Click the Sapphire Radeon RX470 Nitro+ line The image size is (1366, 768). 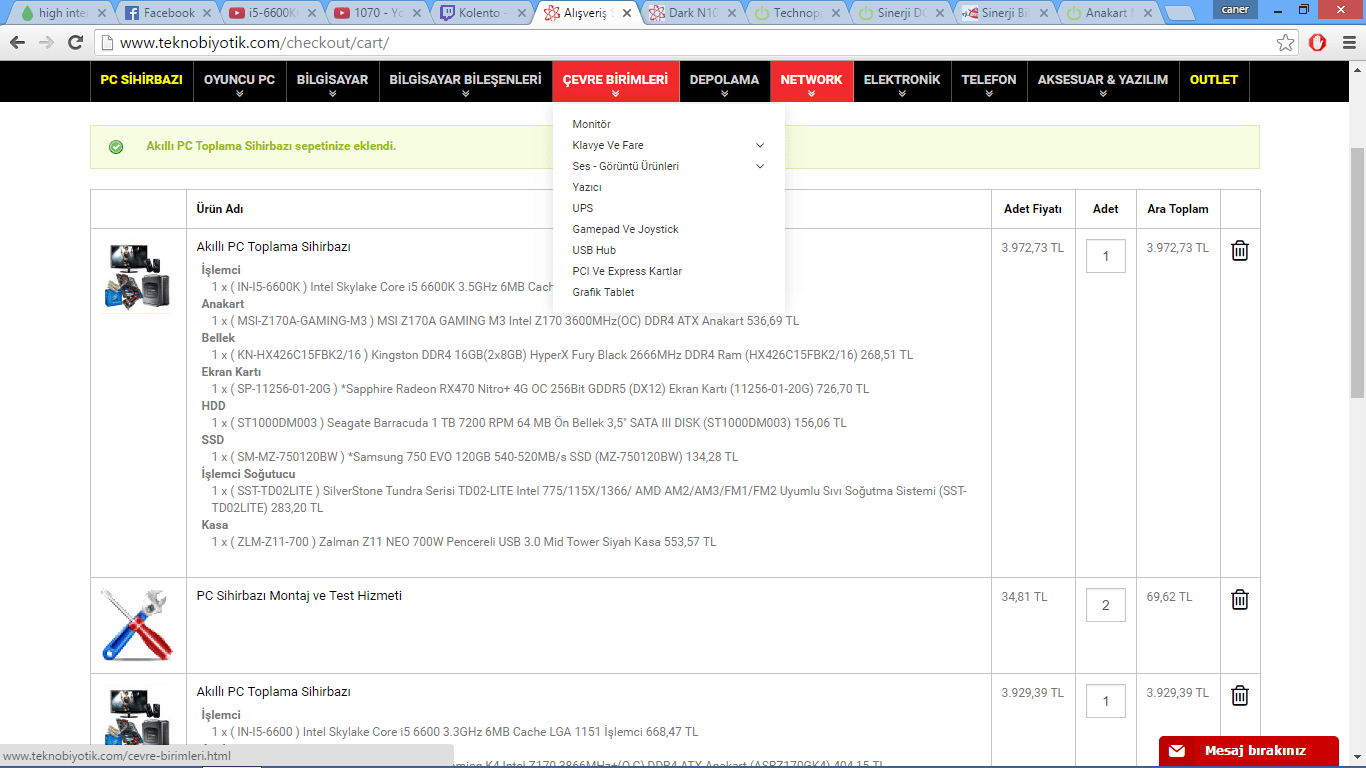pos(540,389)
